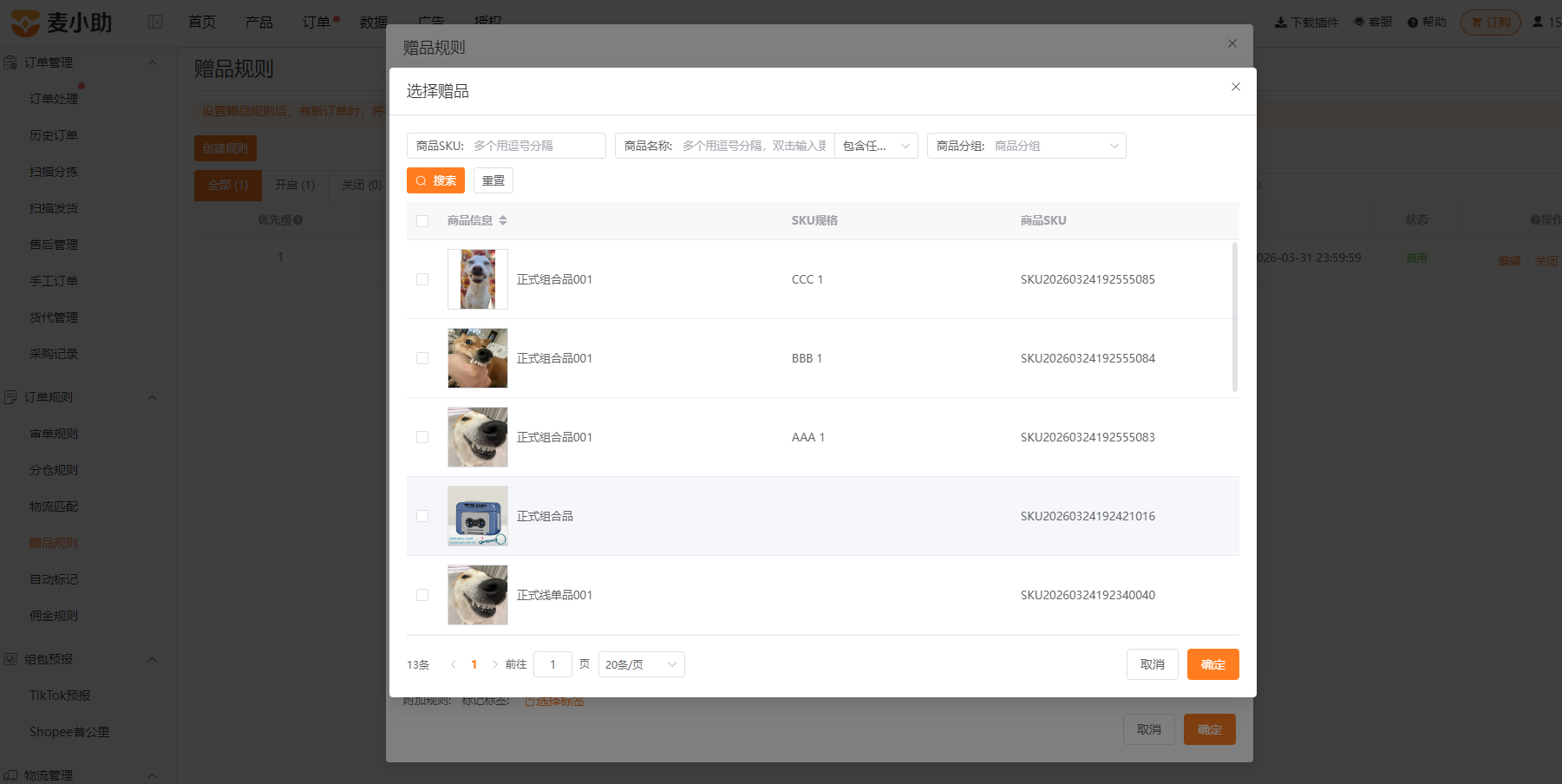Switch to 关闭 (0) tab
The width and height of the screenshot is (1562, 784).
tap(361, 185)
